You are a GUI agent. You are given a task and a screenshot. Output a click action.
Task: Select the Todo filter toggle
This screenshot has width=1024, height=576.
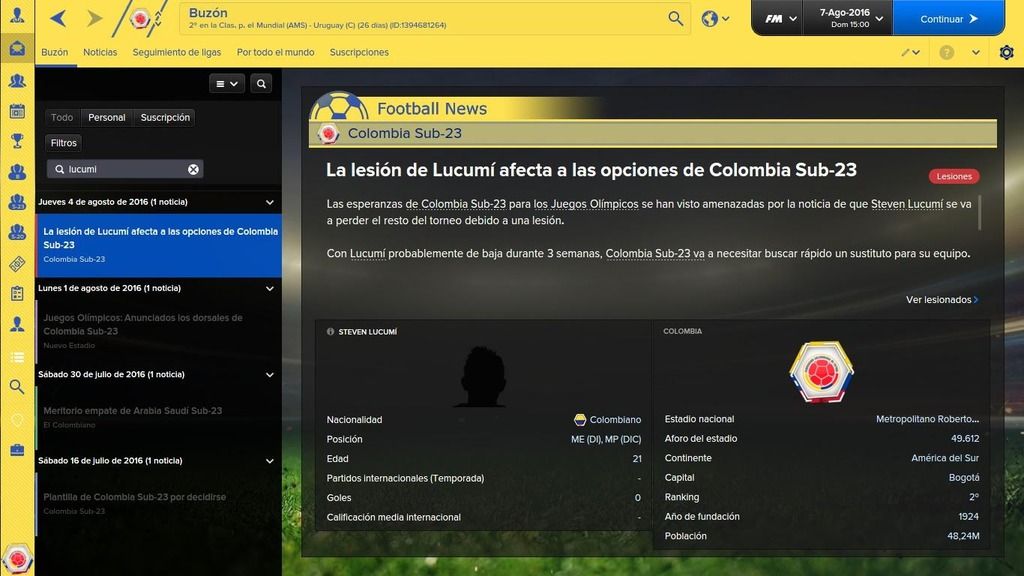(x=62, y=118)
